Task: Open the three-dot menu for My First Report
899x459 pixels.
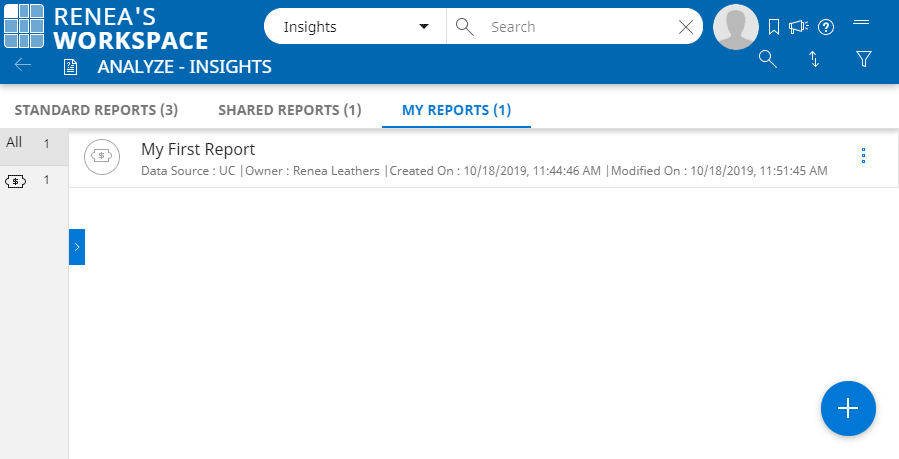Action: (863, 155)
